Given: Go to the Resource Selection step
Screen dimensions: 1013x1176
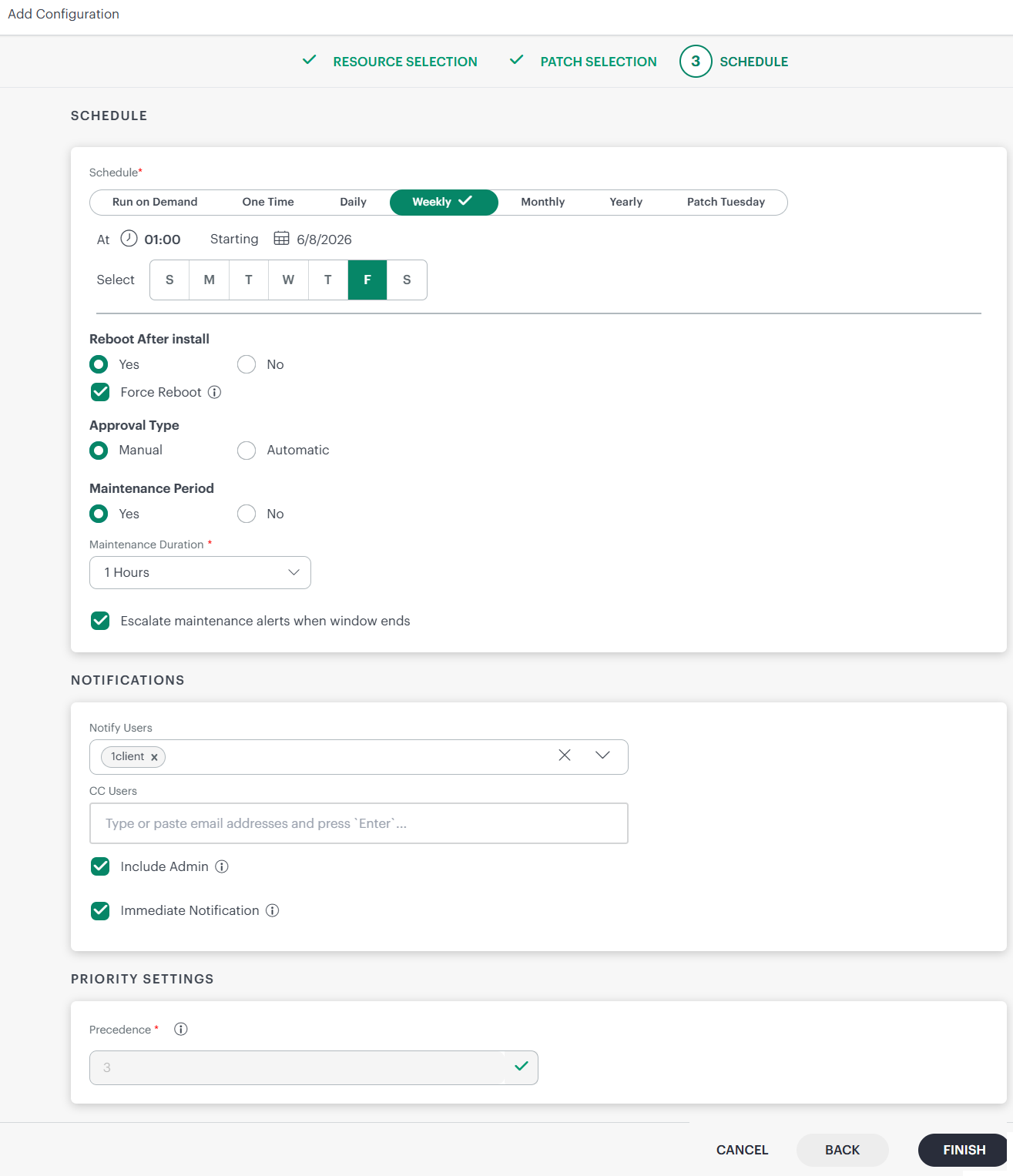Looking at the screenshot, I should coord(405,62).
